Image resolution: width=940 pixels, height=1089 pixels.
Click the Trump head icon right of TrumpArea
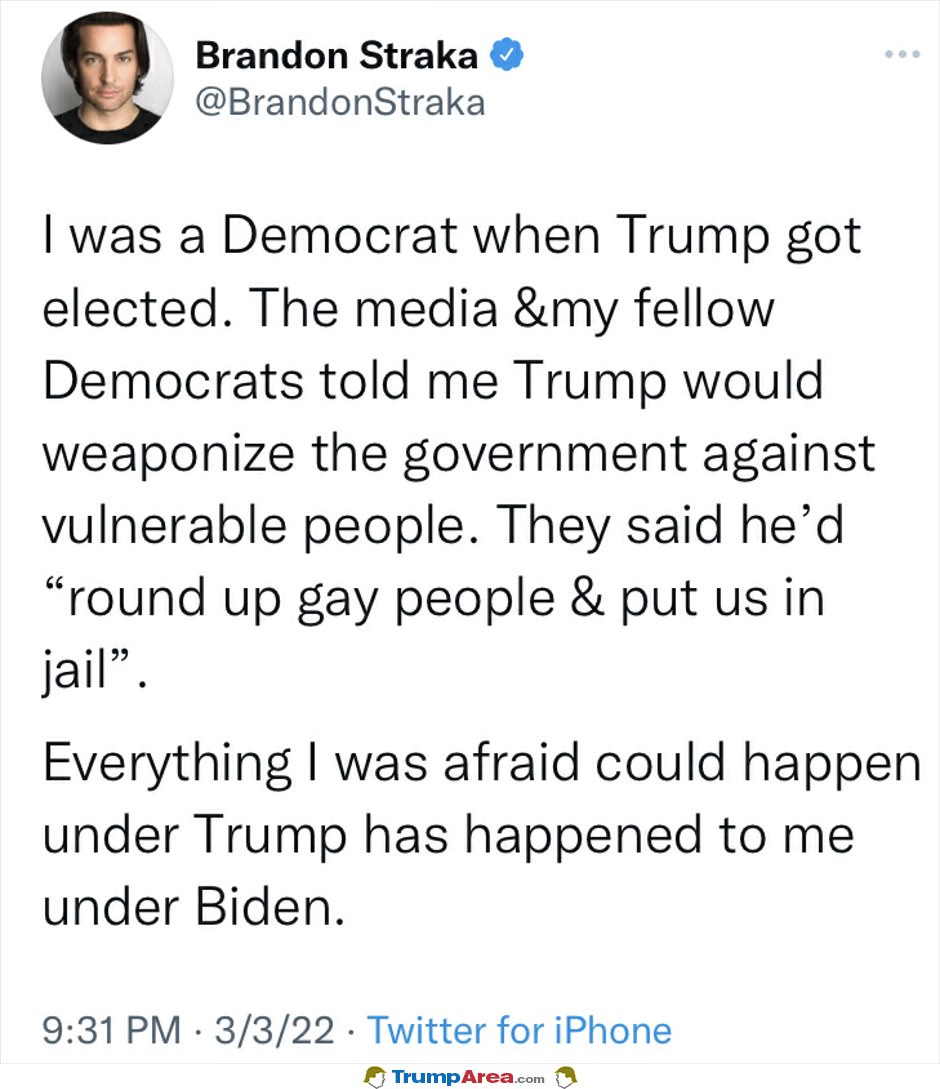pyautogui.click(x=566, y=1077)
